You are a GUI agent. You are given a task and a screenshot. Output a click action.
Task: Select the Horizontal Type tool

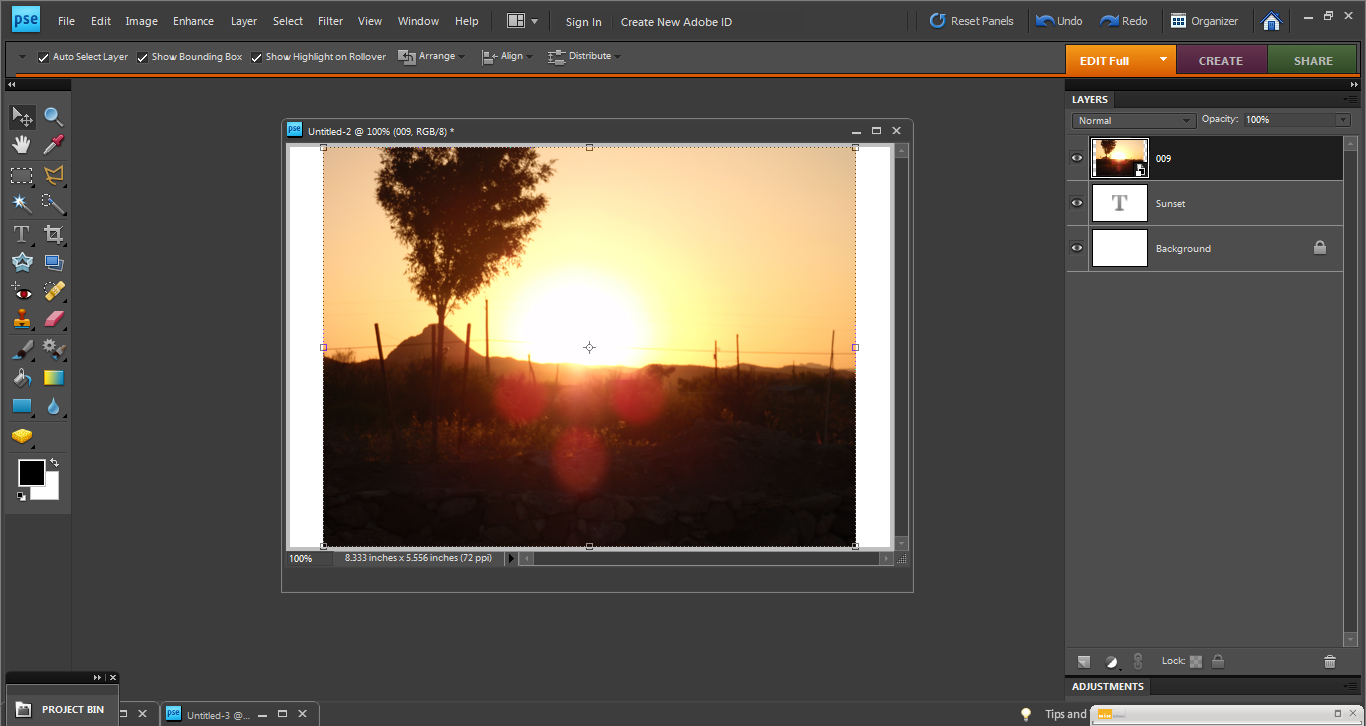(21, 234)
